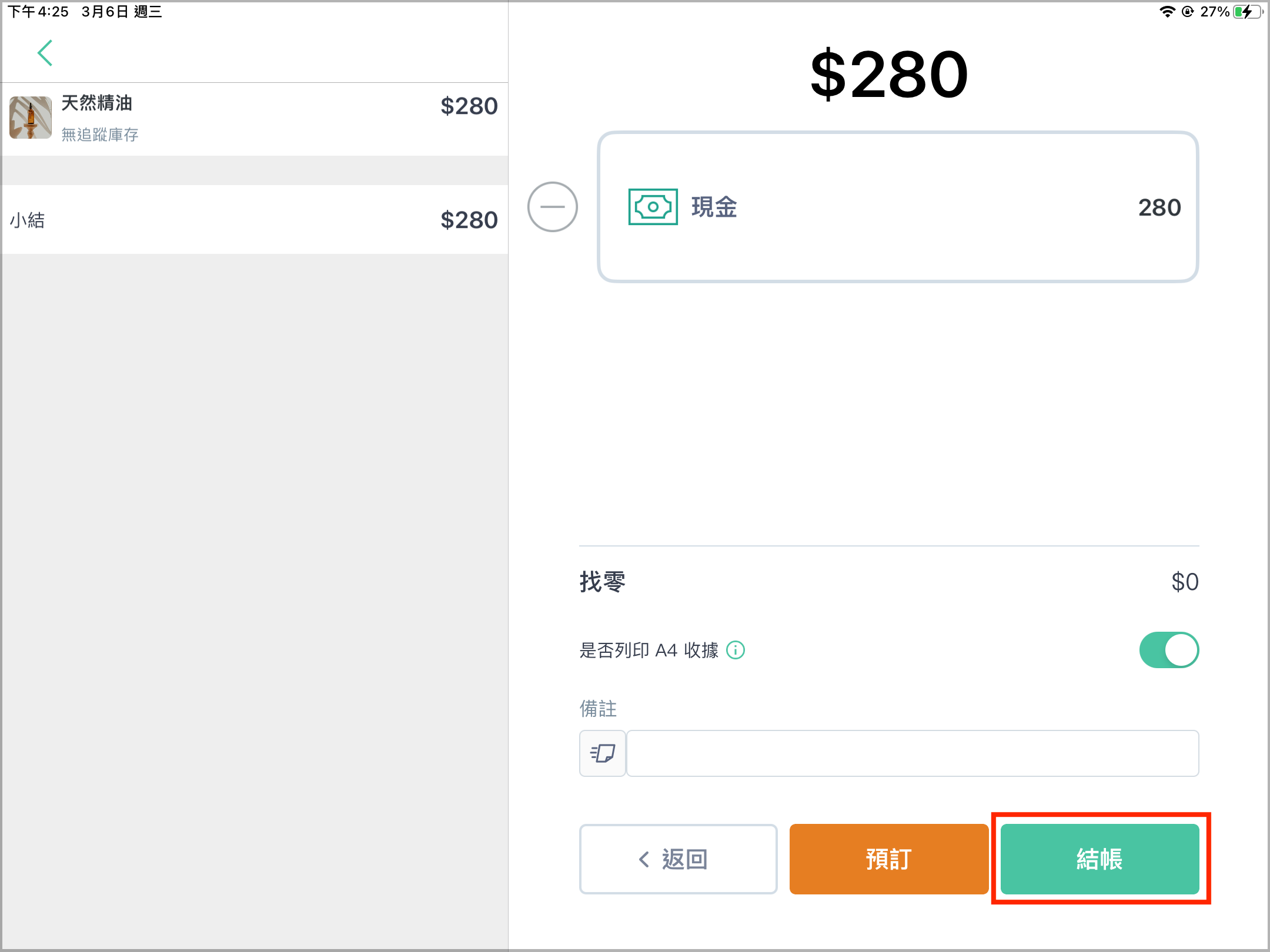Open info icon beside A4 receipt option
This screenshot has height=952, width=1270.
coord(736,650)
